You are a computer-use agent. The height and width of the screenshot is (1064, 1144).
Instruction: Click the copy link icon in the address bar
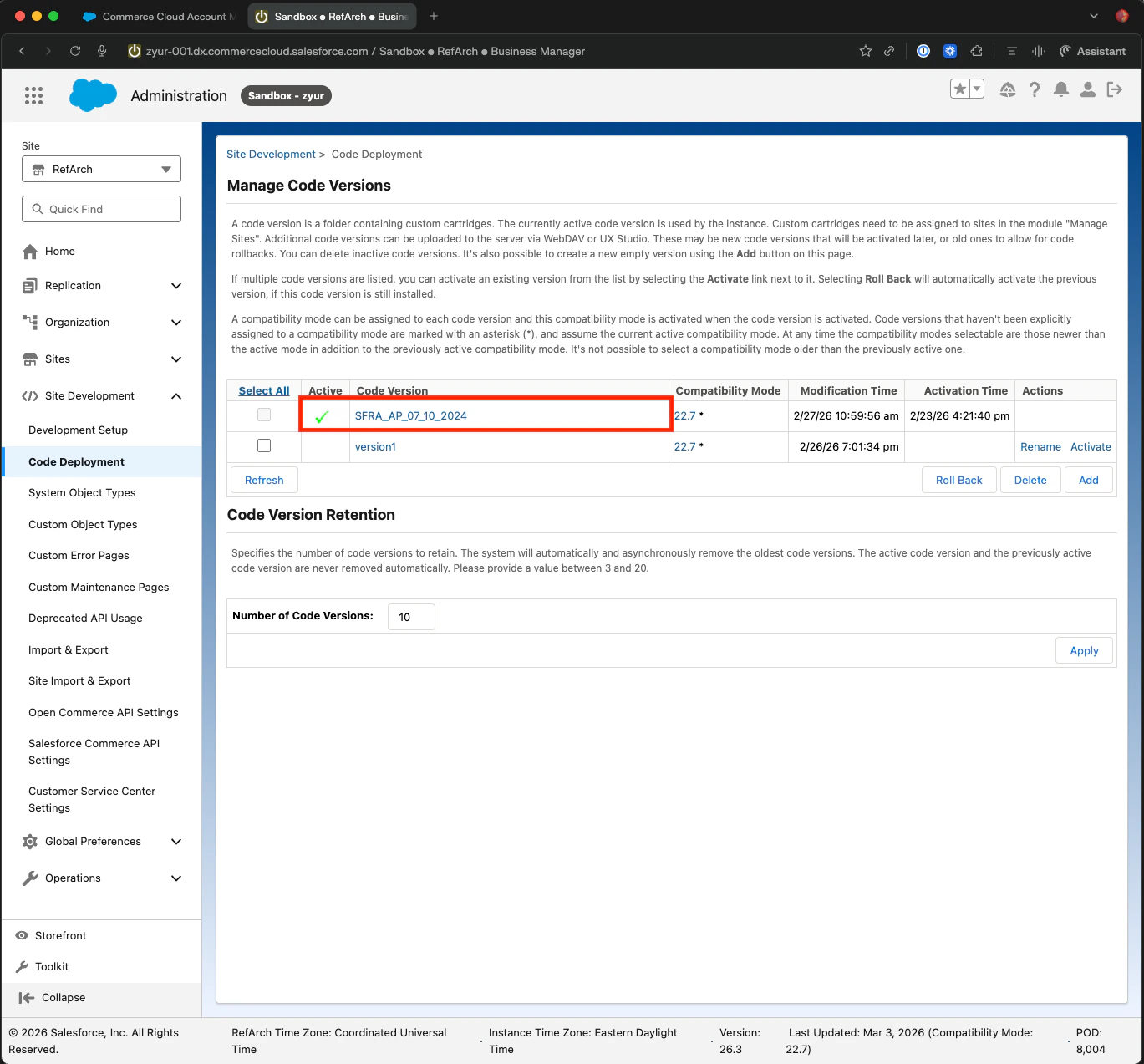(889, 51)
